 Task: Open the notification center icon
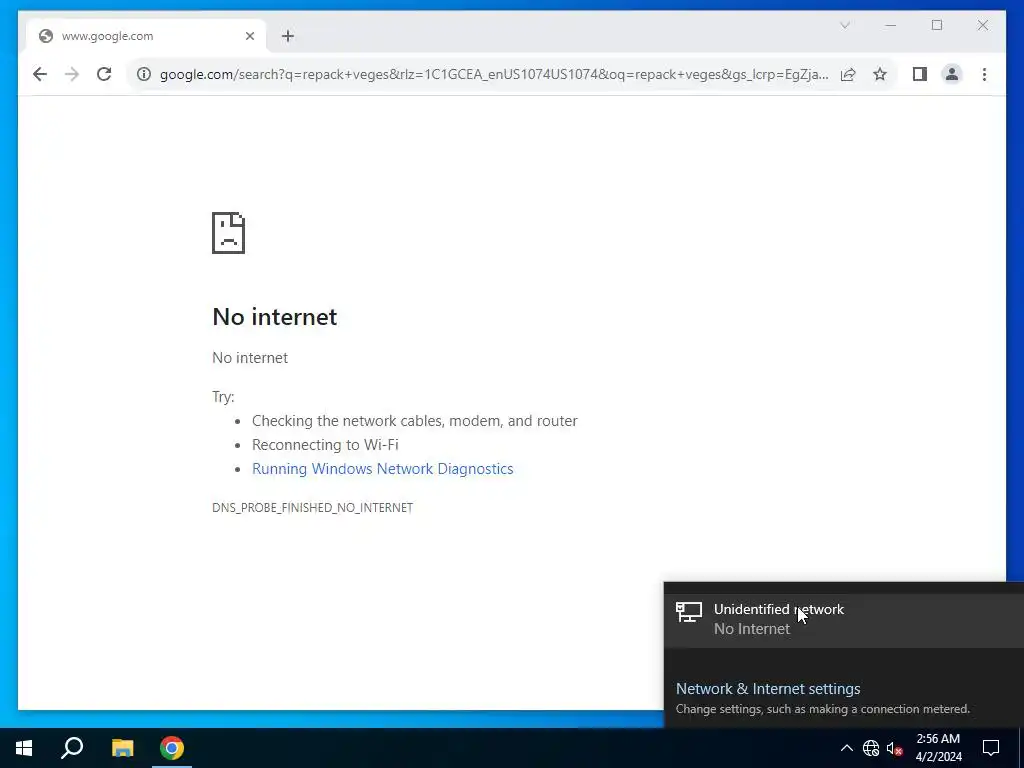(x=991, y=748)
